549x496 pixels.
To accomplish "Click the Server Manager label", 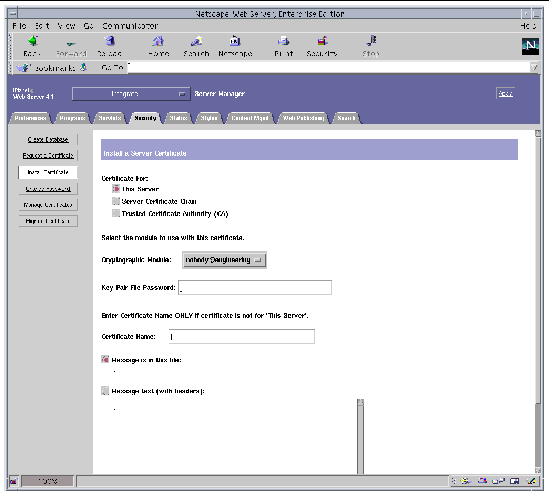I will coord(220,94).
